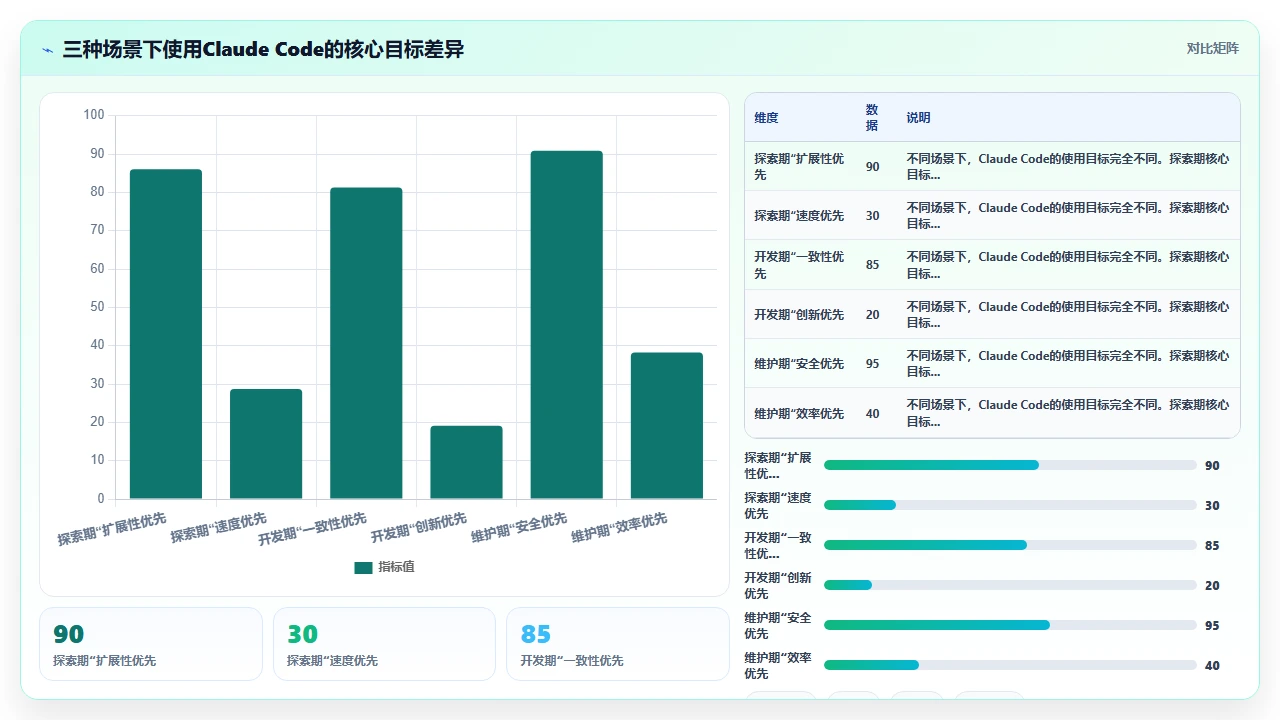Screen dimensions: 1280x720
Task: Click the lightning icon beside the title
Action: coord(48,49)
